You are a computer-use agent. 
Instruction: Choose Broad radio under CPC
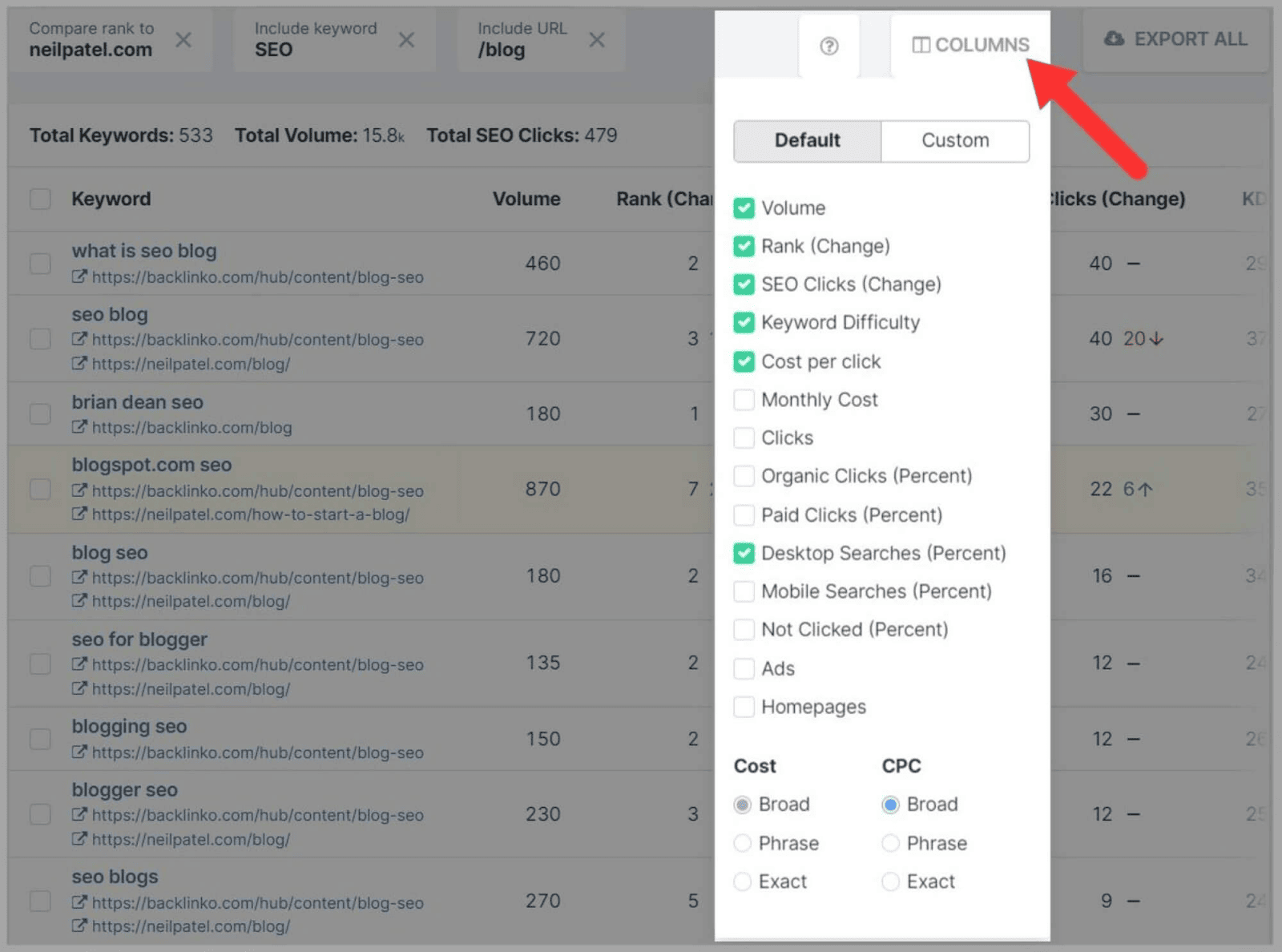(890, 805)
